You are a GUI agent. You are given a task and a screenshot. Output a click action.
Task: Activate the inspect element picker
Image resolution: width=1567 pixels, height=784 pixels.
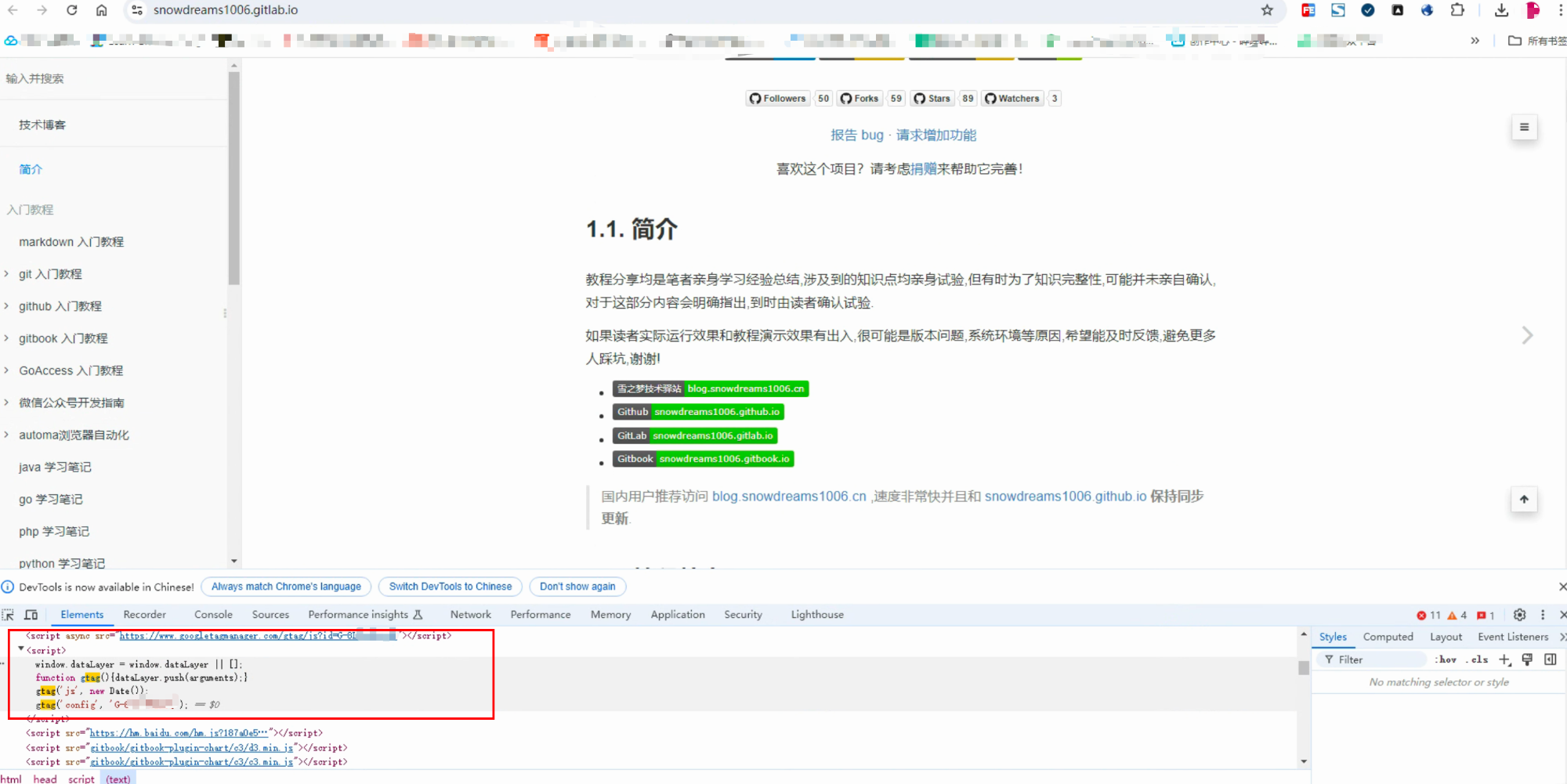pyautogui.click(x=9, y=615)
